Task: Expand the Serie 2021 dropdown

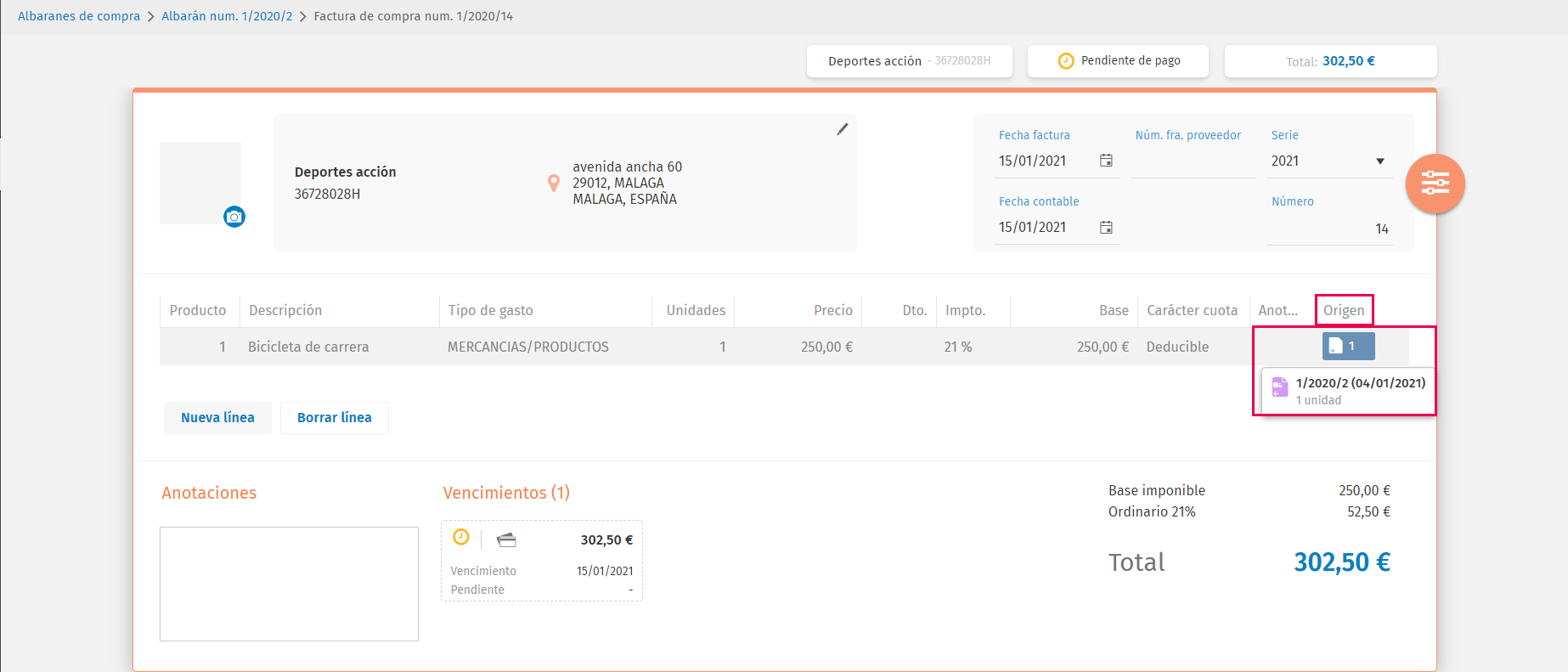Action: [1329, 161]
